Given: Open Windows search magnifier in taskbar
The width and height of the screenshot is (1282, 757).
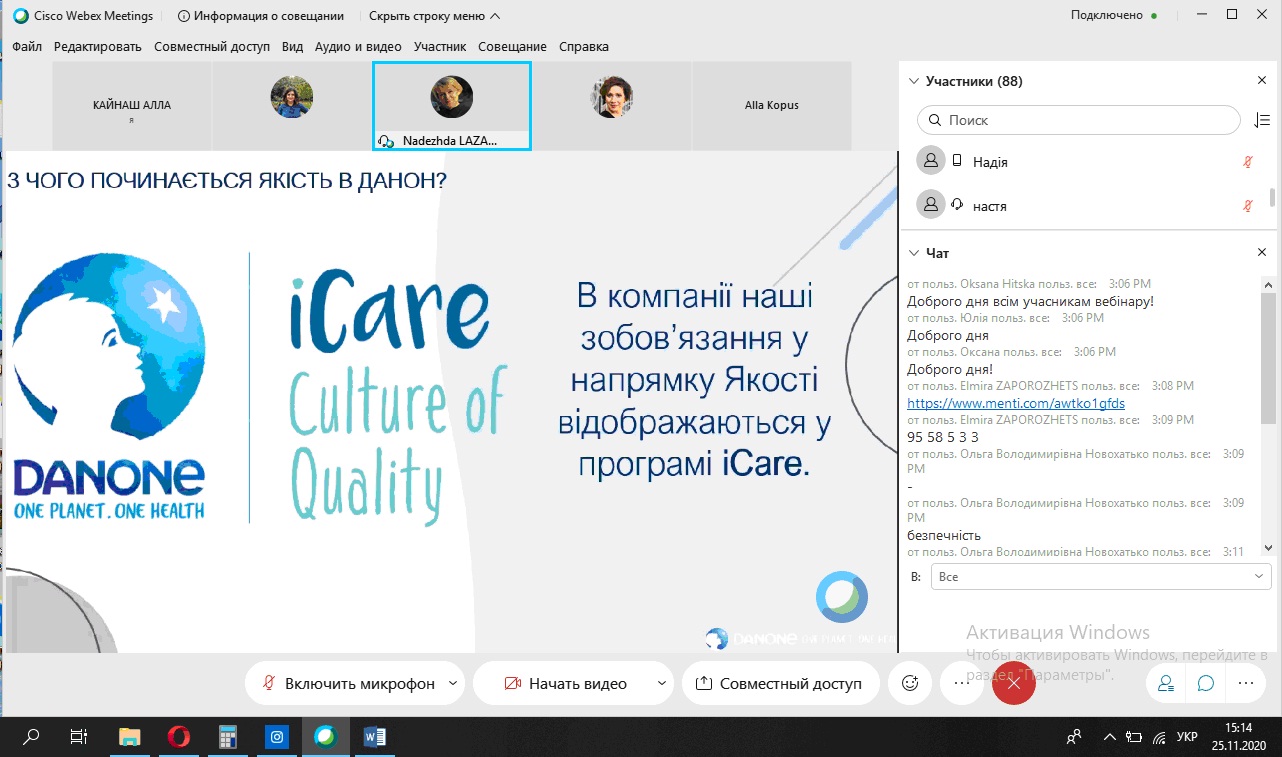Looking at the screenshot, I should [x=31, y=737].
